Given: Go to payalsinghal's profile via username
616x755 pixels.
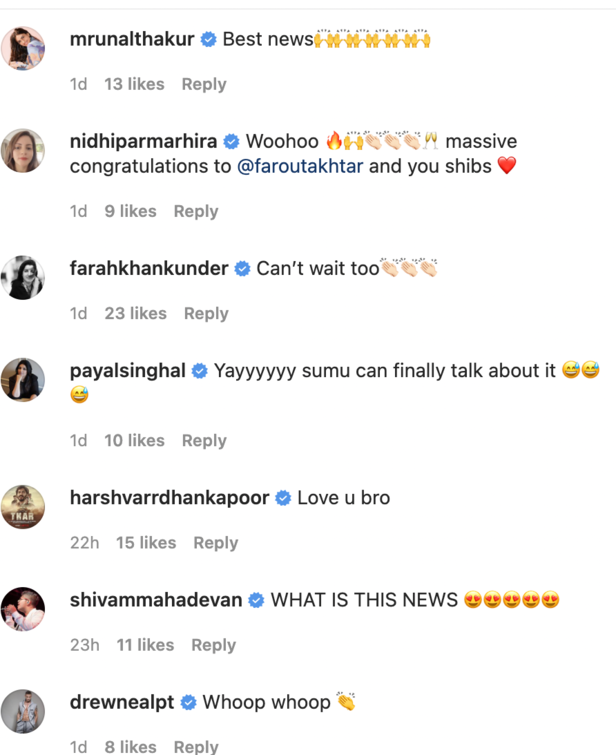Looking at the screenshot, I should 127,371.
